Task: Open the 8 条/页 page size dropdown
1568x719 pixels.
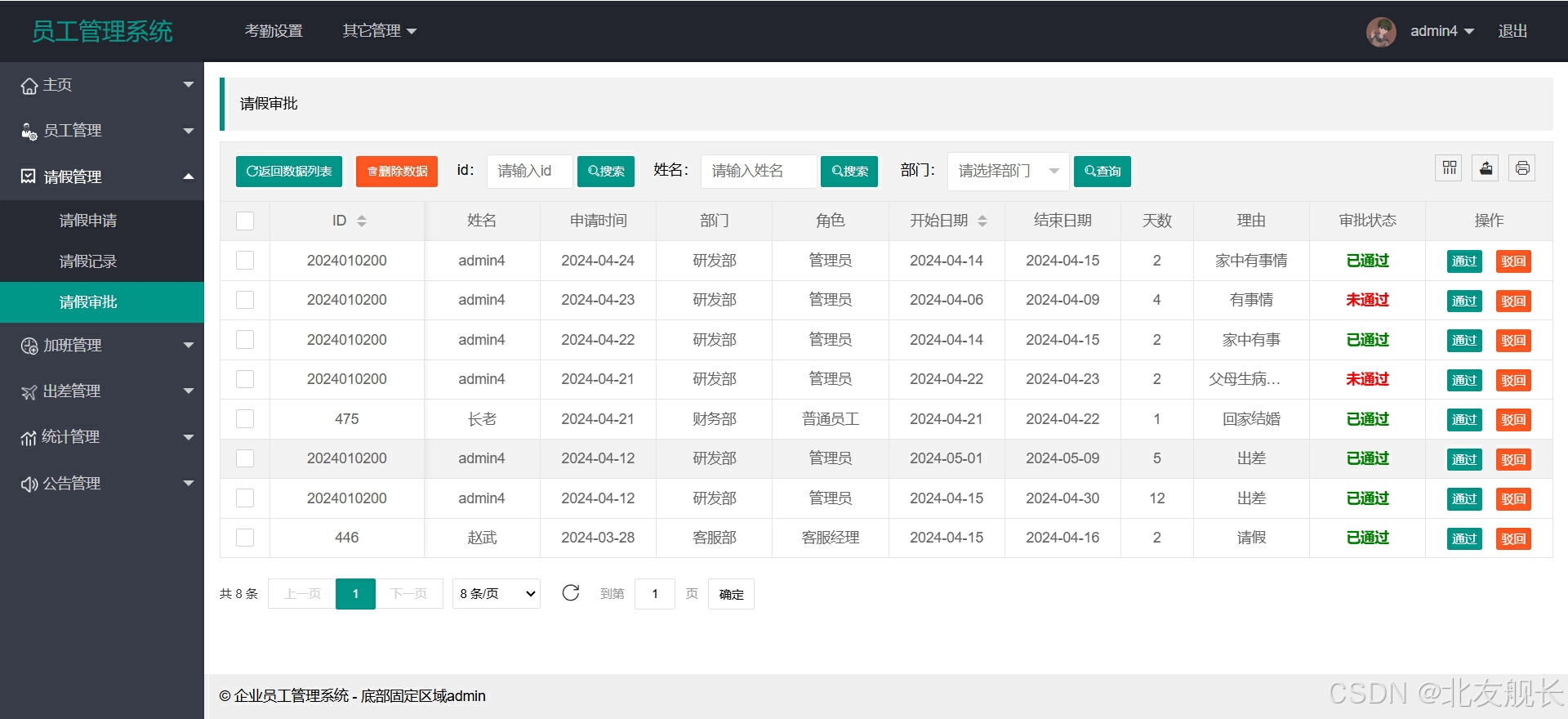Action: point(497,594)
